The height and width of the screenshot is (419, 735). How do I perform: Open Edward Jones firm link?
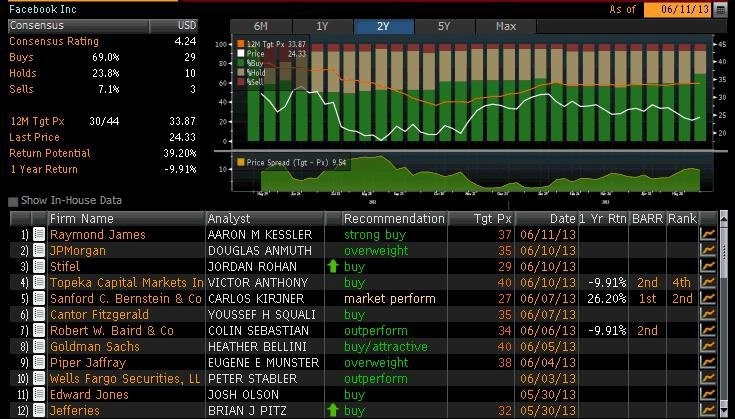point(89,394)
